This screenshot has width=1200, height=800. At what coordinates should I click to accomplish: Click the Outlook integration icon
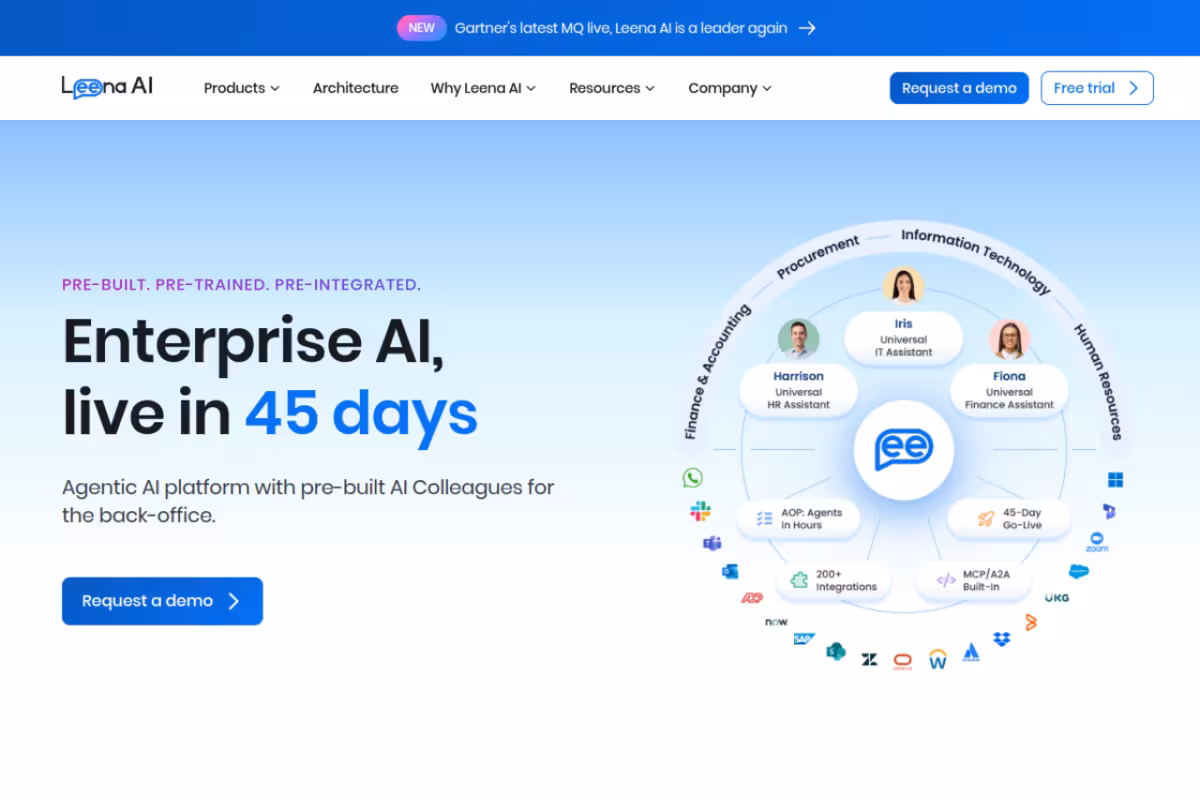click(x=730, y=571)
